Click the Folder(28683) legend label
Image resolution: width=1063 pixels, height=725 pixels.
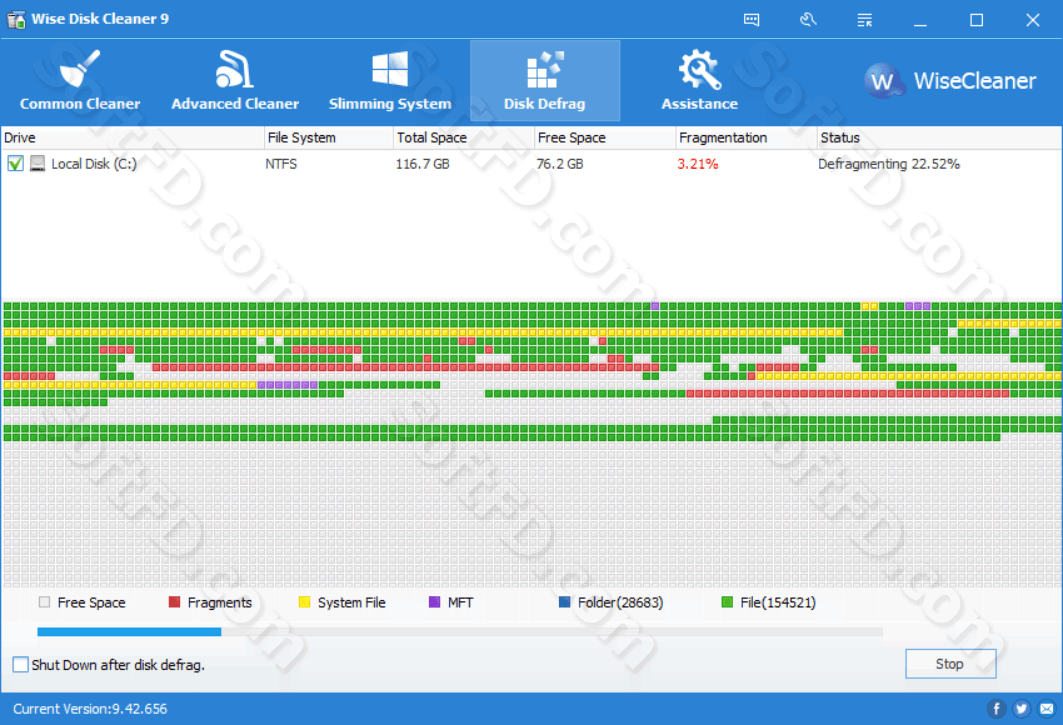coord(620,602)
